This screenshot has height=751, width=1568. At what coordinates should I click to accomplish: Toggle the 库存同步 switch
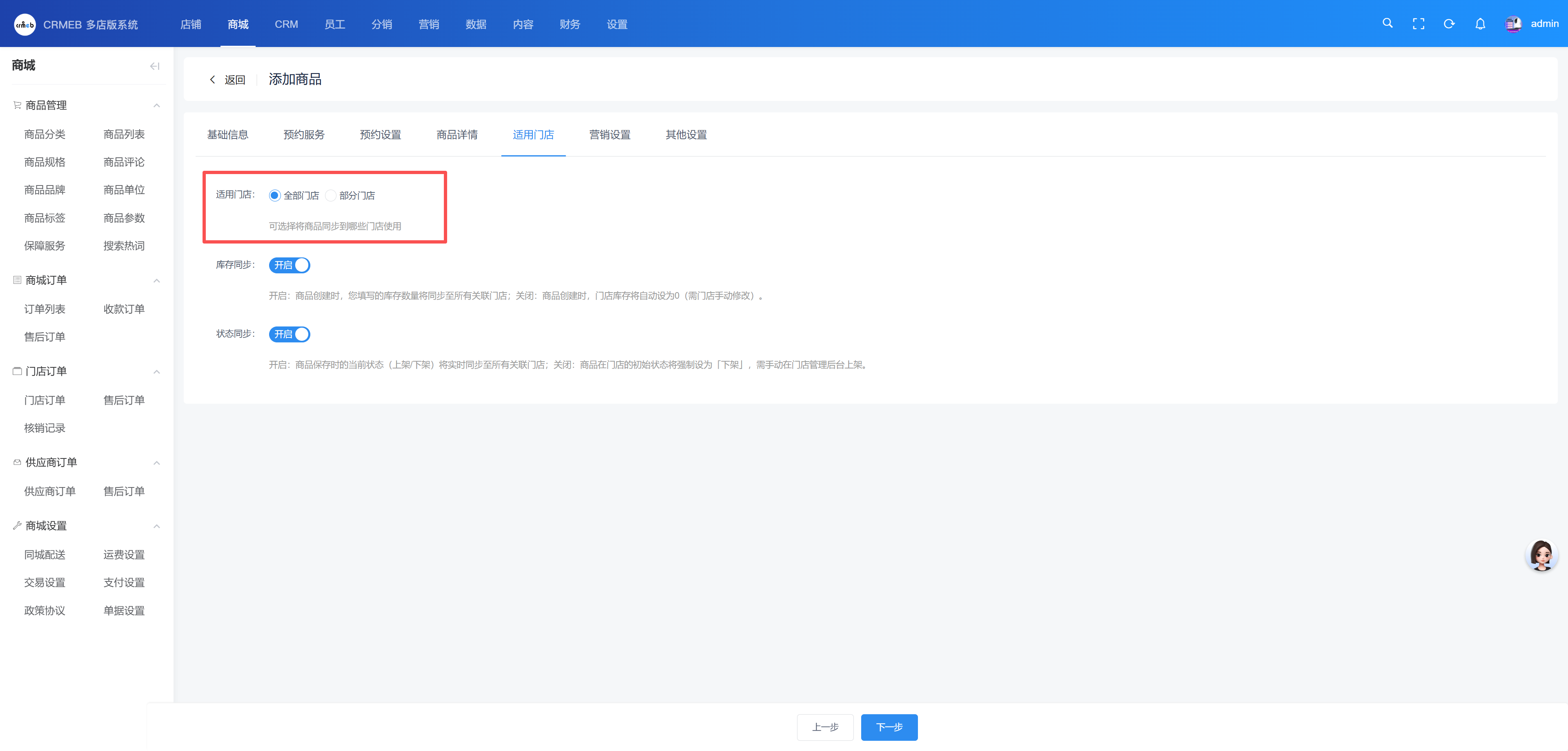290,265
